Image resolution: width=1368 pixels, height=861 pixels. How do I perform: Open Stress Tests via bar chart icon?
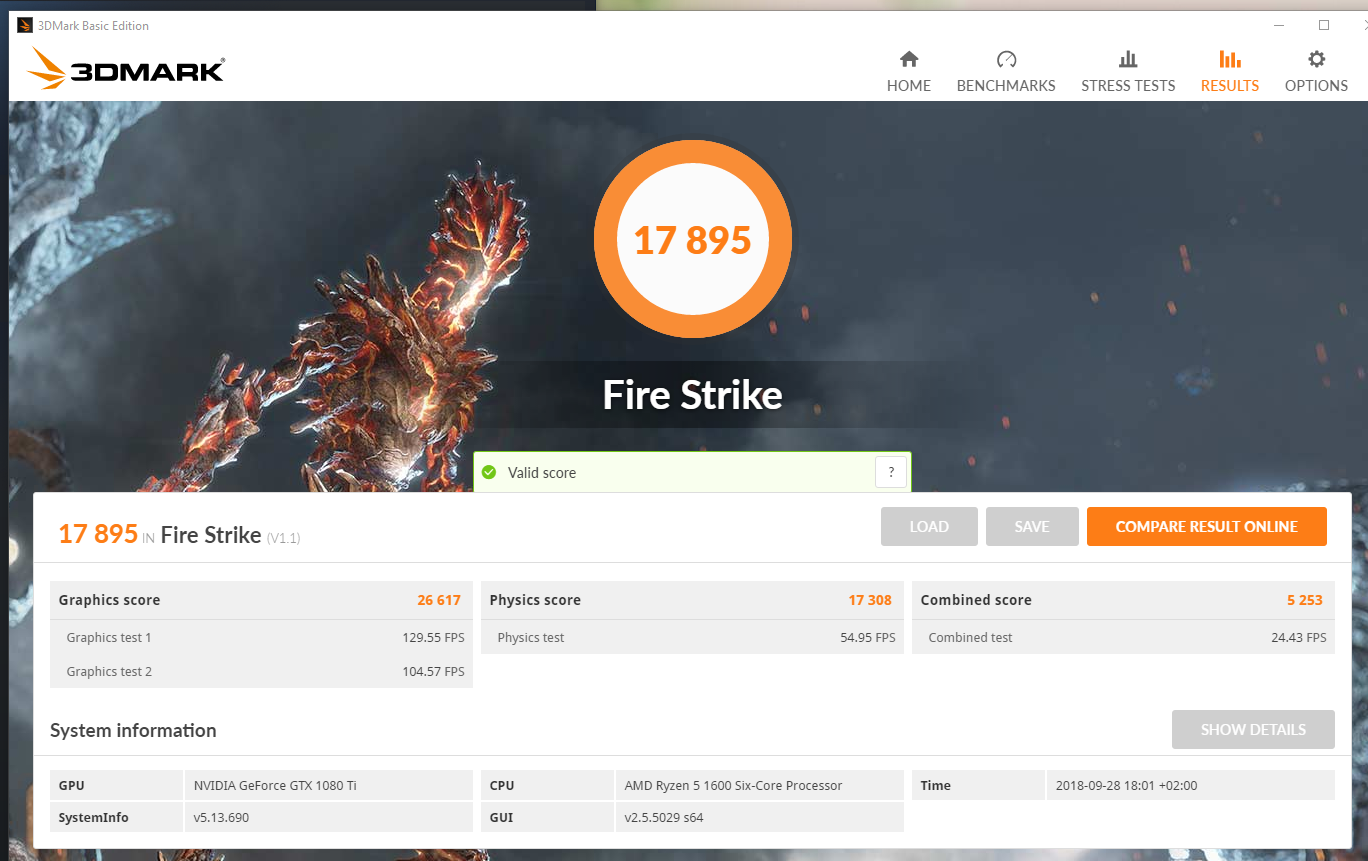point(1128,59)
